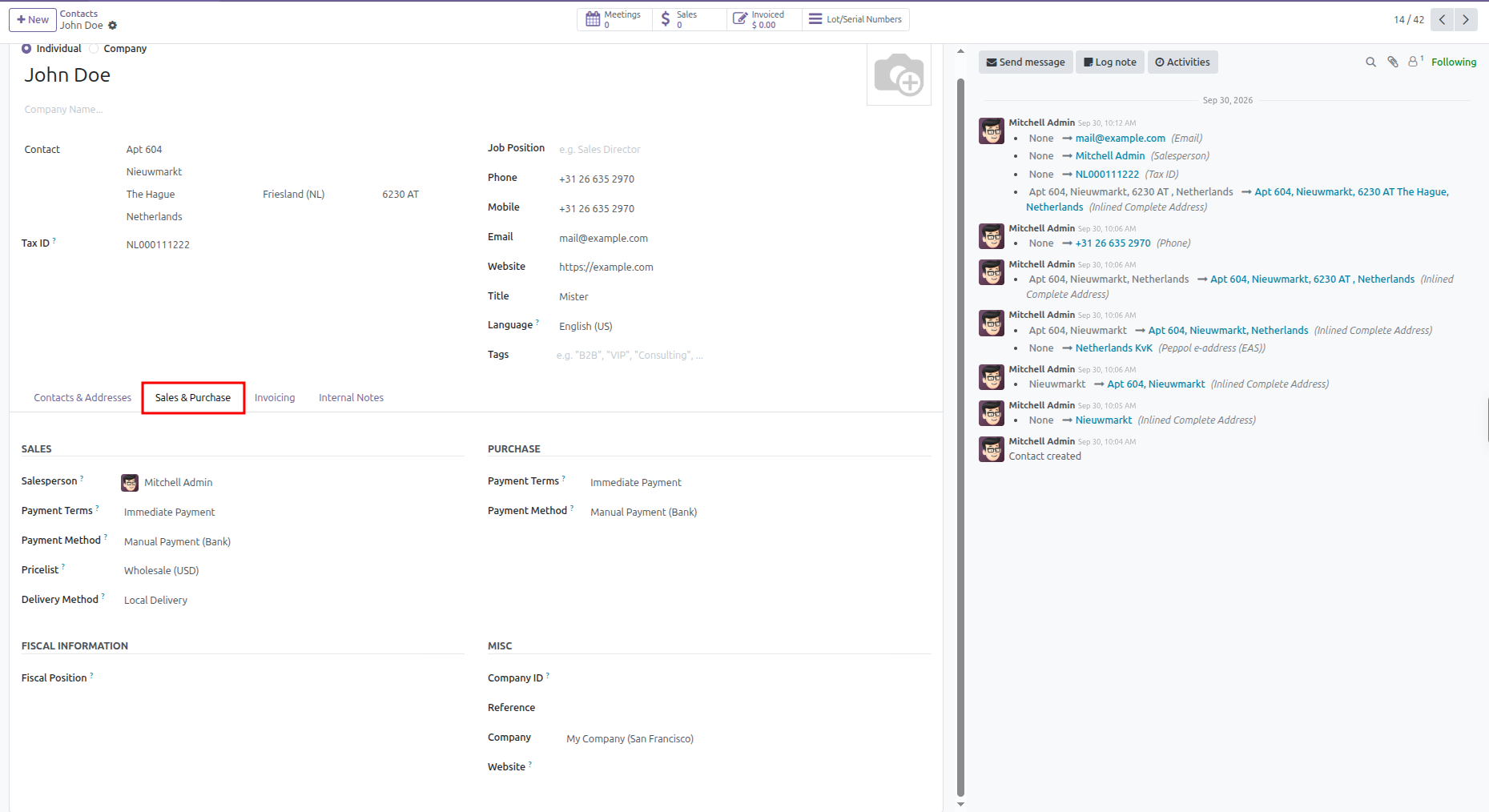This screenshot has width=1489, height=812.
Task: Select the Company radio button
Action: point(94,49)
